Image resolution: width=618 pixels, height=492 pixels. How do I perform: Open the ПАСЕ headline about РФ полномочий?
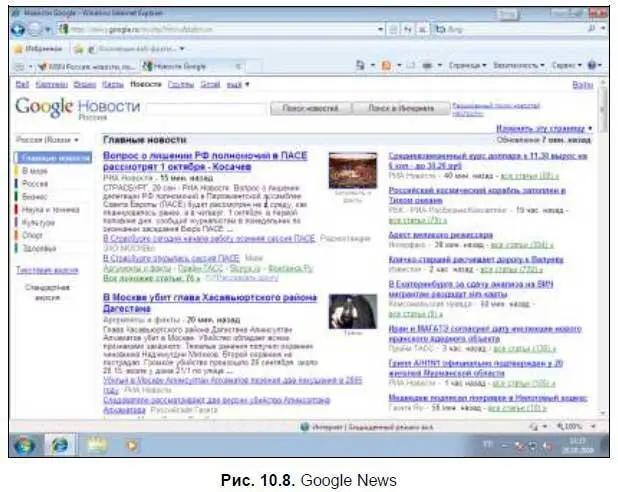point(205,161)
